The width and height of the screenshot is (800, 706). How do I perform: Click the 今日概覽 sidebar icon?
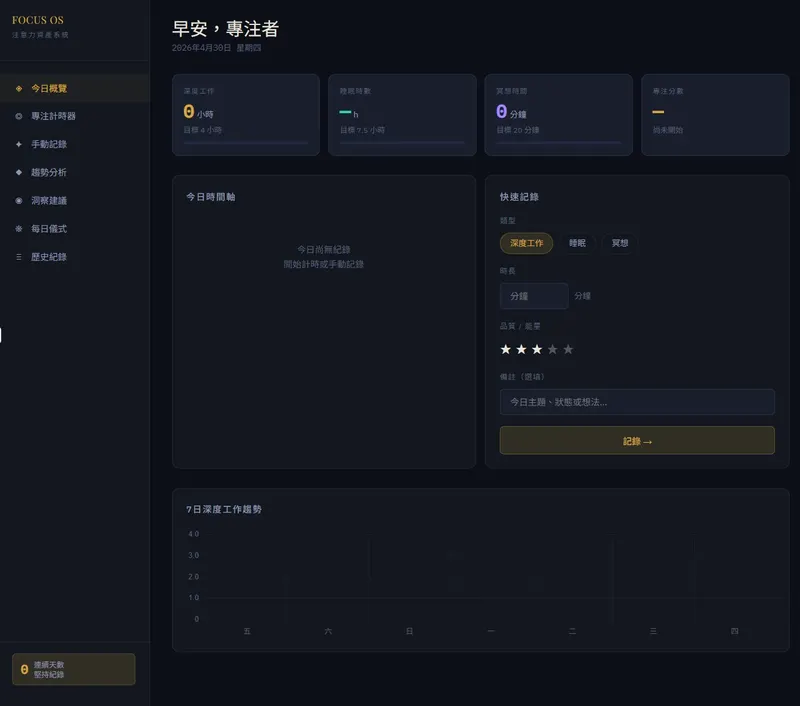pos(19,88)
